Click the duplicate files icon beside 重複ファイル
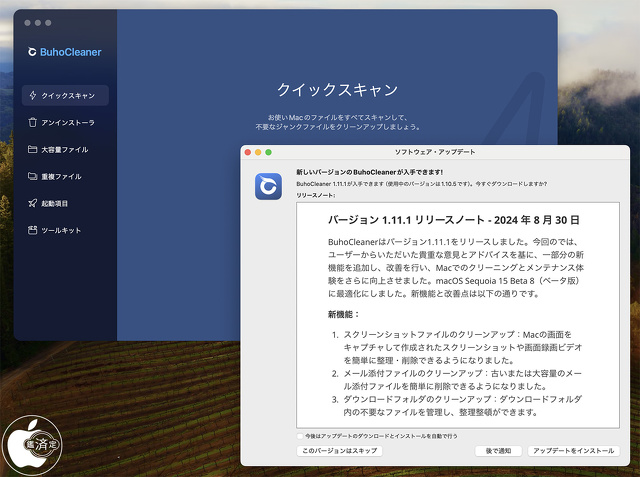Screen dimensions: 640x477 pos(33,176)
